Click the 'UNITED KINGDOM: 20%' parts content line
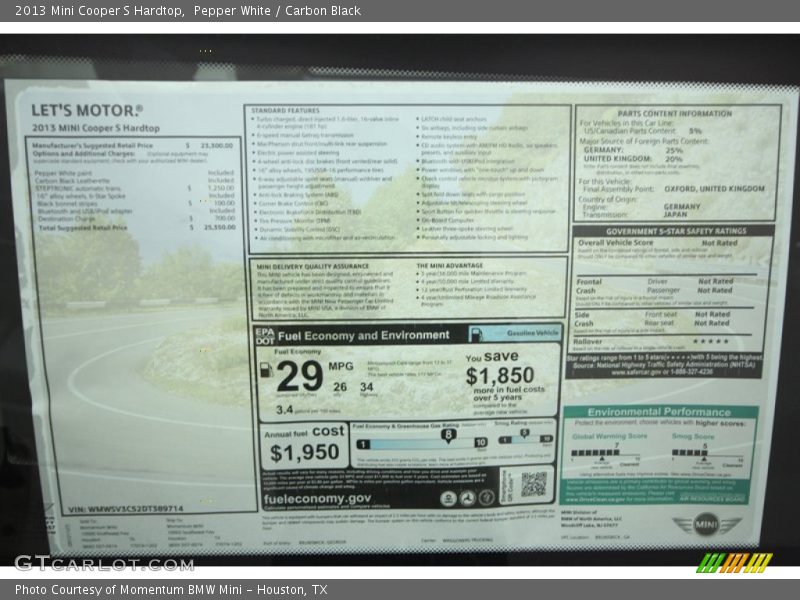The height and width of the screenshot is (600, 800). coord(633,159)
